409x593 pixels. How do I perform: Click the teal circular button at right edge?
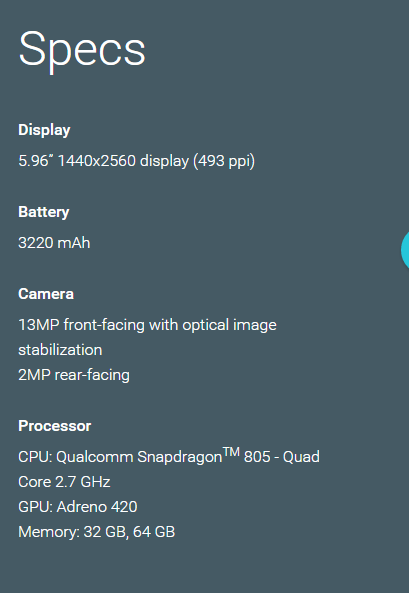[x=405, y=250]
